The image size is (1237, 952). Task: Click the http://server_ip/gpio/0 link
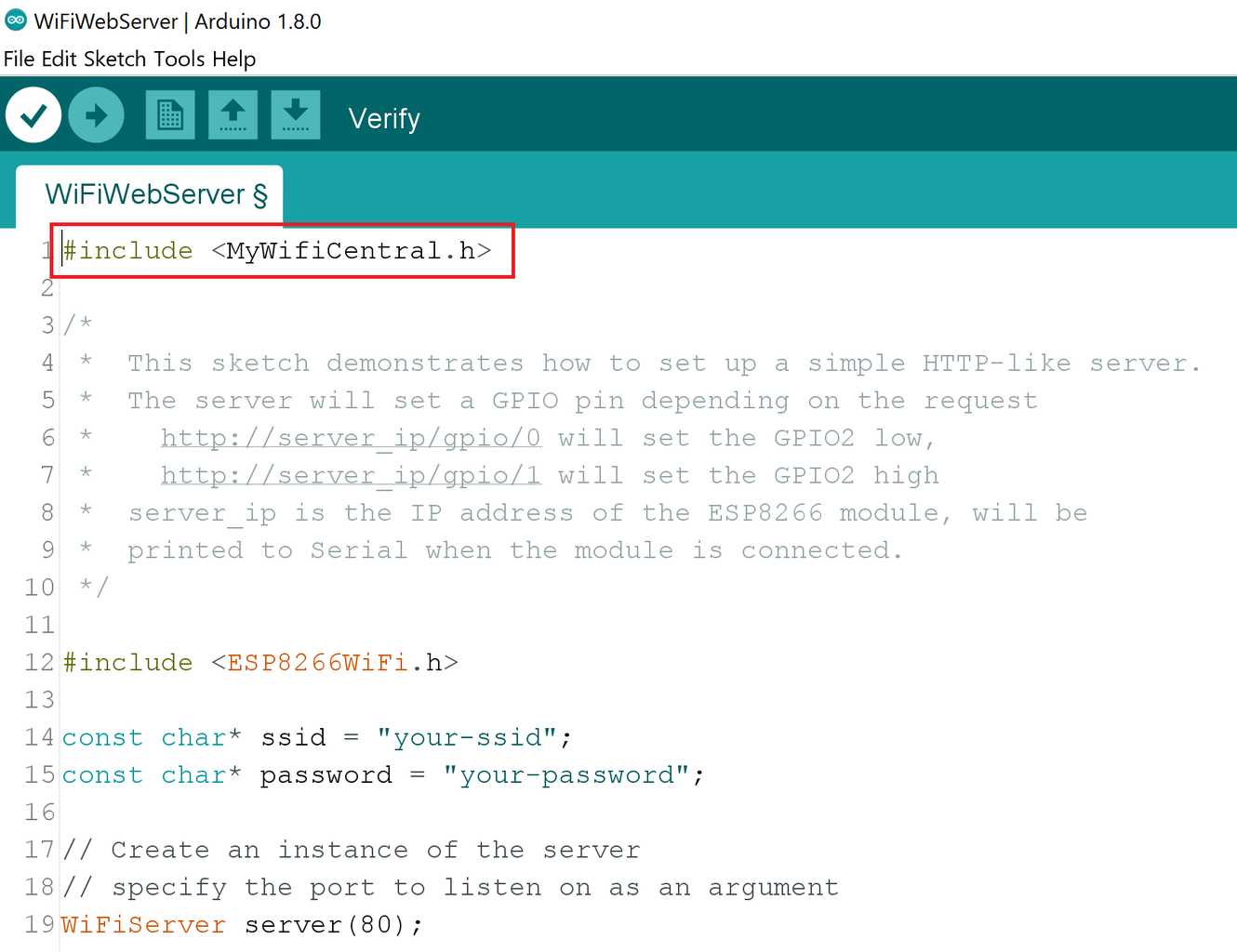click(x=350, y=437)
